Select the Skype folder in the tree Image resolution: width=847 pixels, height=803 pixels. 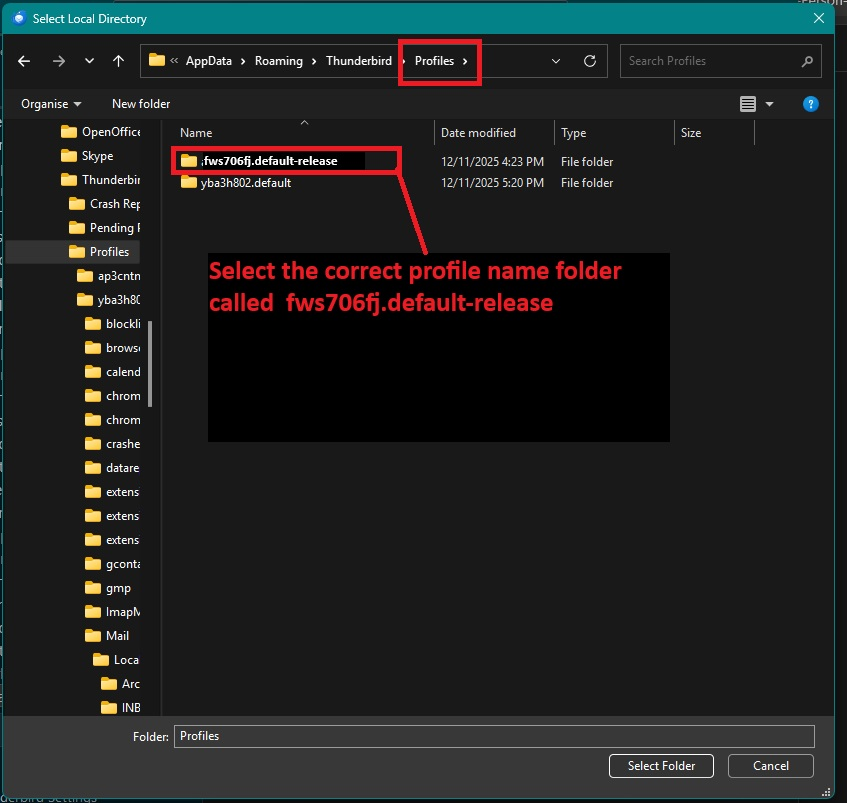[x=97, y=156]
